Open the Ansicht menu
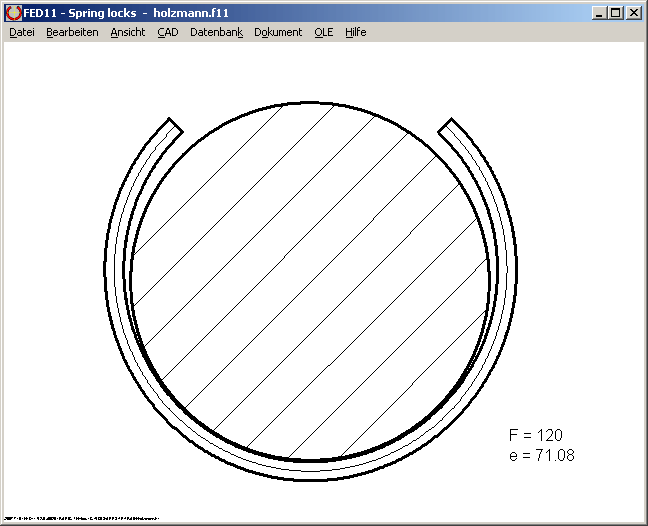This screenshot has width=648, height=526. (x=127, y=32)
